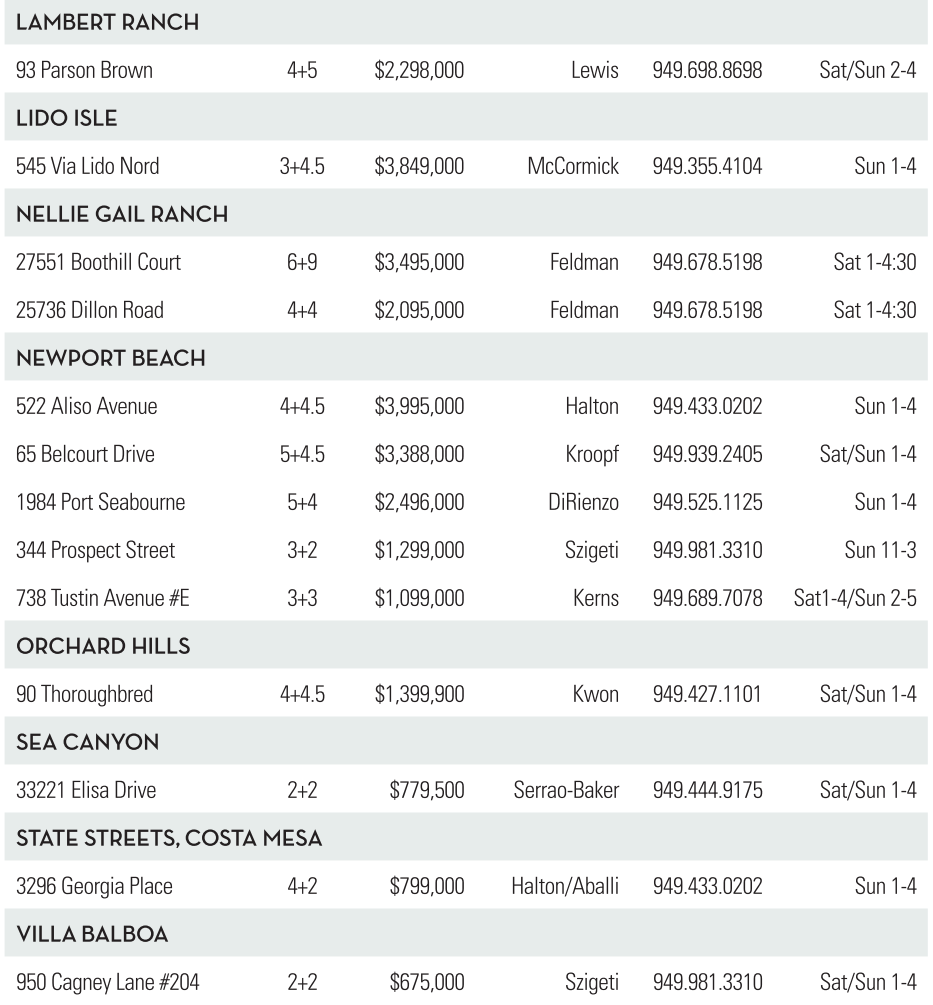933x1005 pixels.
Task: Select the Orchard Hills section header
Action: pos(103,646)
